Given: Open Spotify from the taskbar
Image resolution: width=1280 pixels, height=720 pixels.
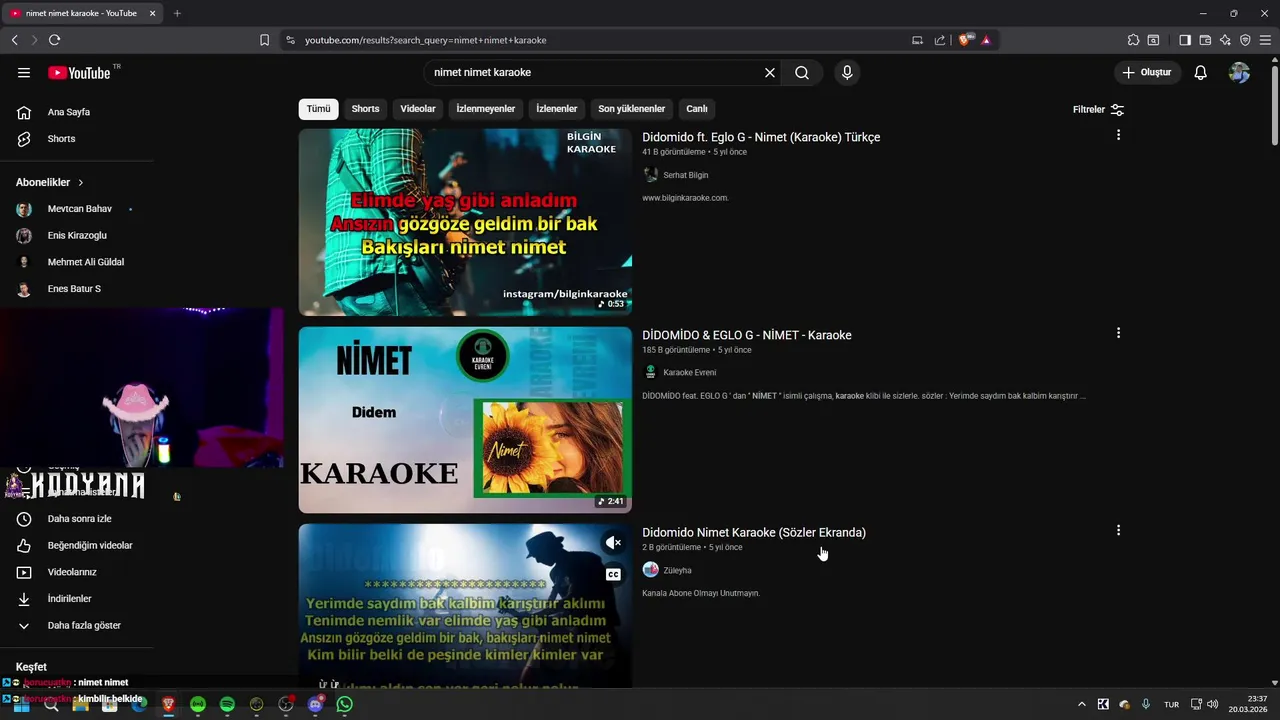Looking at the screenshot, I should coord(227,704).
